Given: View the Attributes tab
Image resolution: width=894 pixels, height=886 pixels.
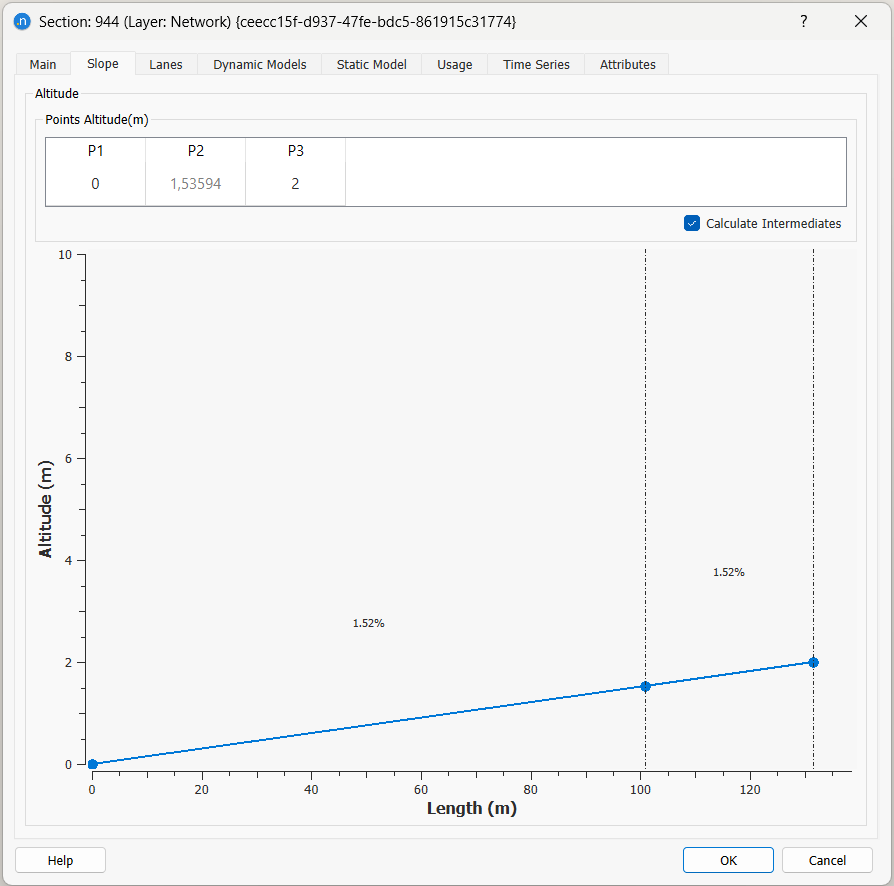Looking at the screenshot, I should coord(627,64).
